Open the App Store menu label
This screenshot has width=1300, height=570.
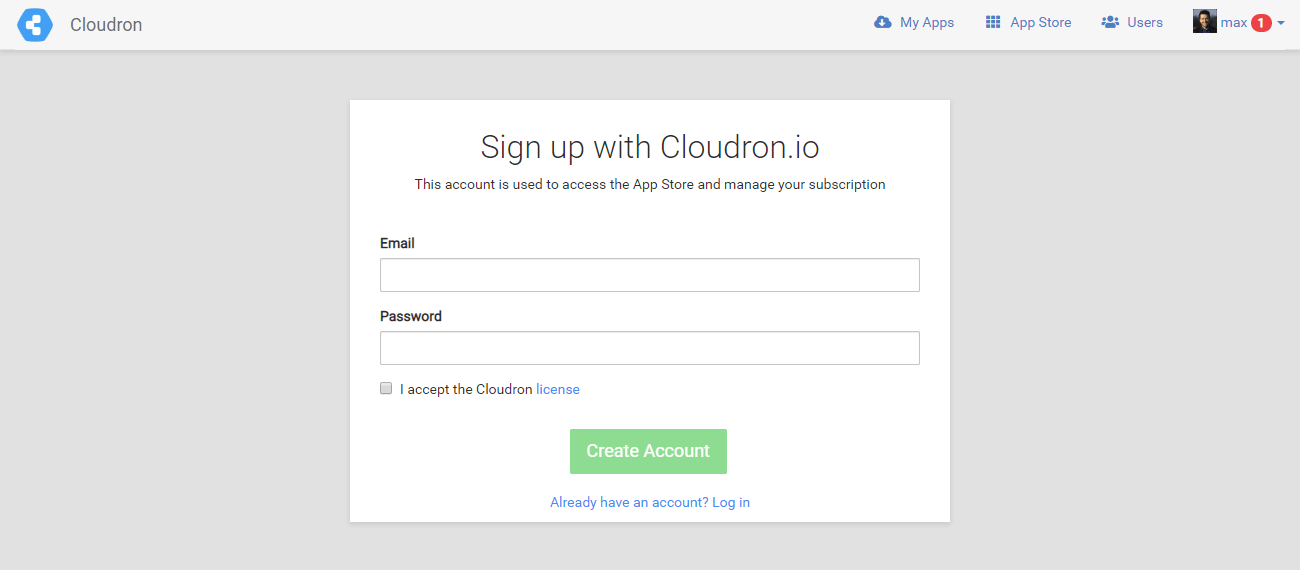(1040, 22)
